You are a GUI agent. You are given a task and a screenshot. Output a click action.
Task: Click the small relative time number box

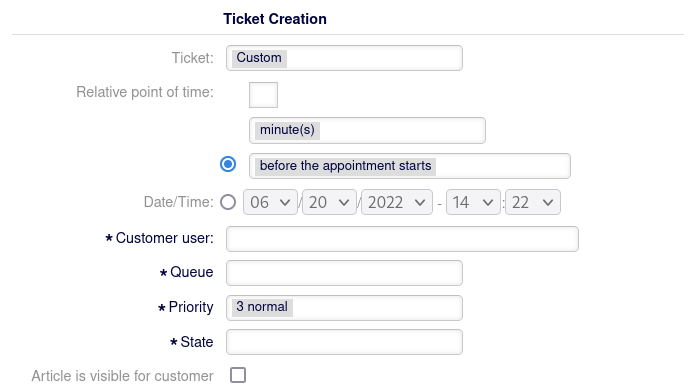point(263,95)
